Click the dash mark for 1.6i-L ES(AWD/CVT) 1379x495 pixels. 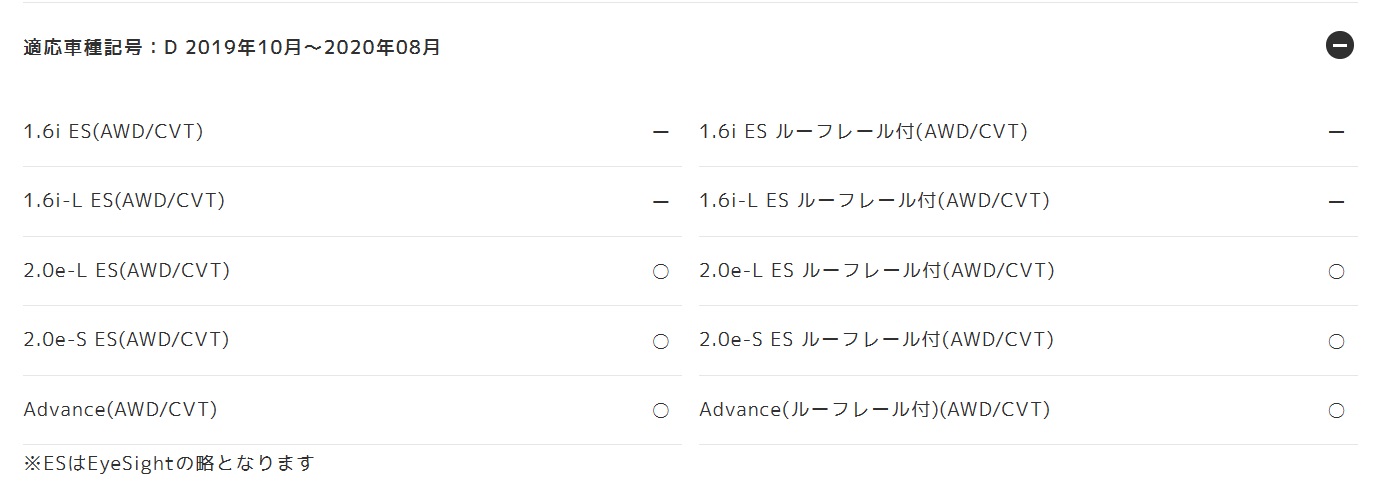coord(660,202)
